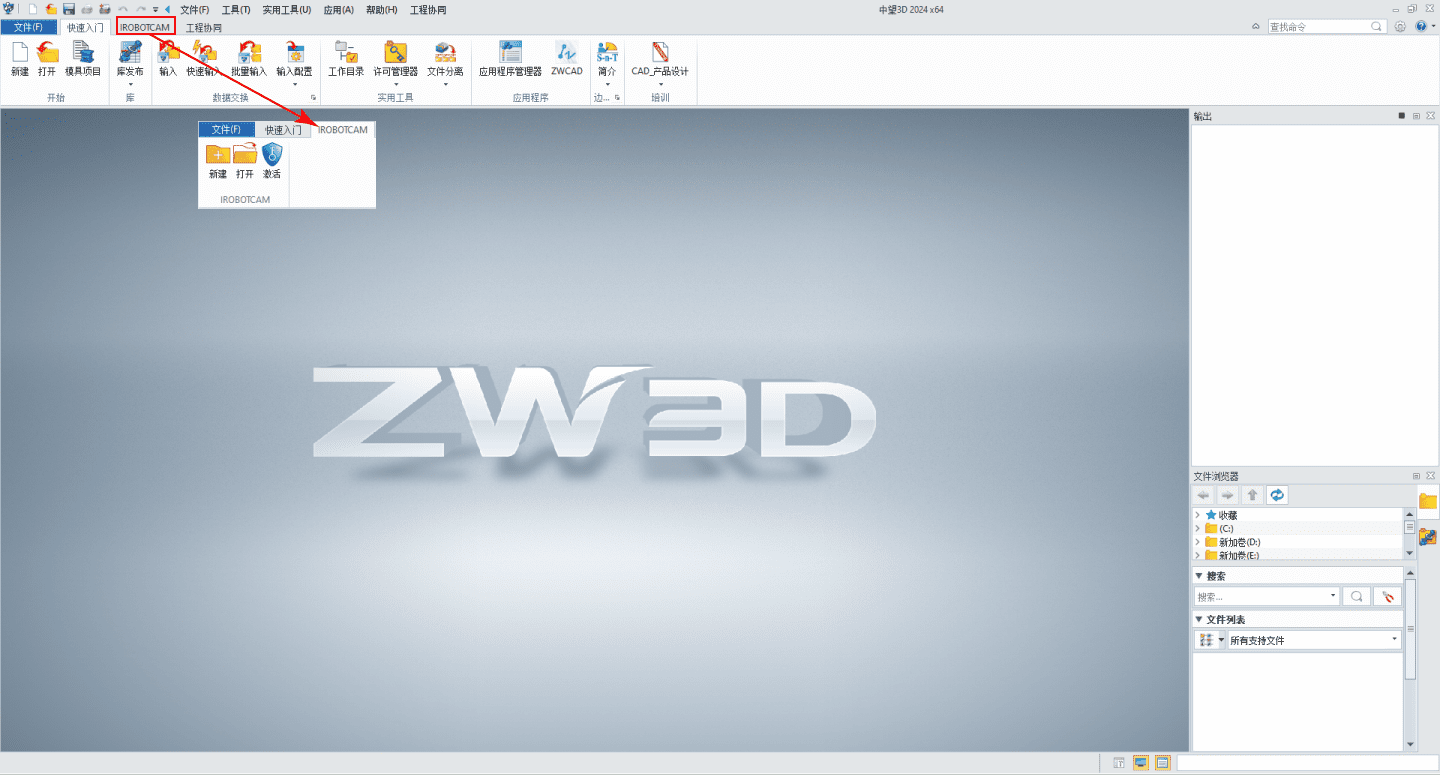The height and width of the screenshot is (775, 1440).
Task: Open the 实用工具(U) menu
Action: (x=287, y=9)
